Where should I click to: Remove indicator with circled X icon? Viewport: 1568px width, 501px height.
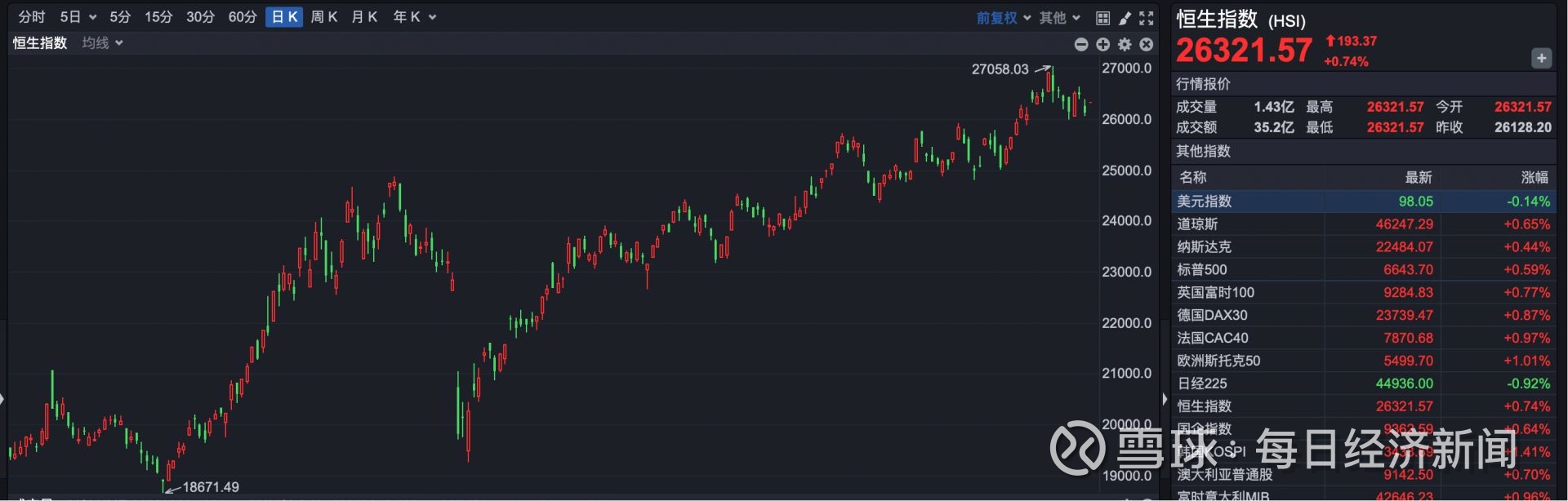coord(1147,44)
